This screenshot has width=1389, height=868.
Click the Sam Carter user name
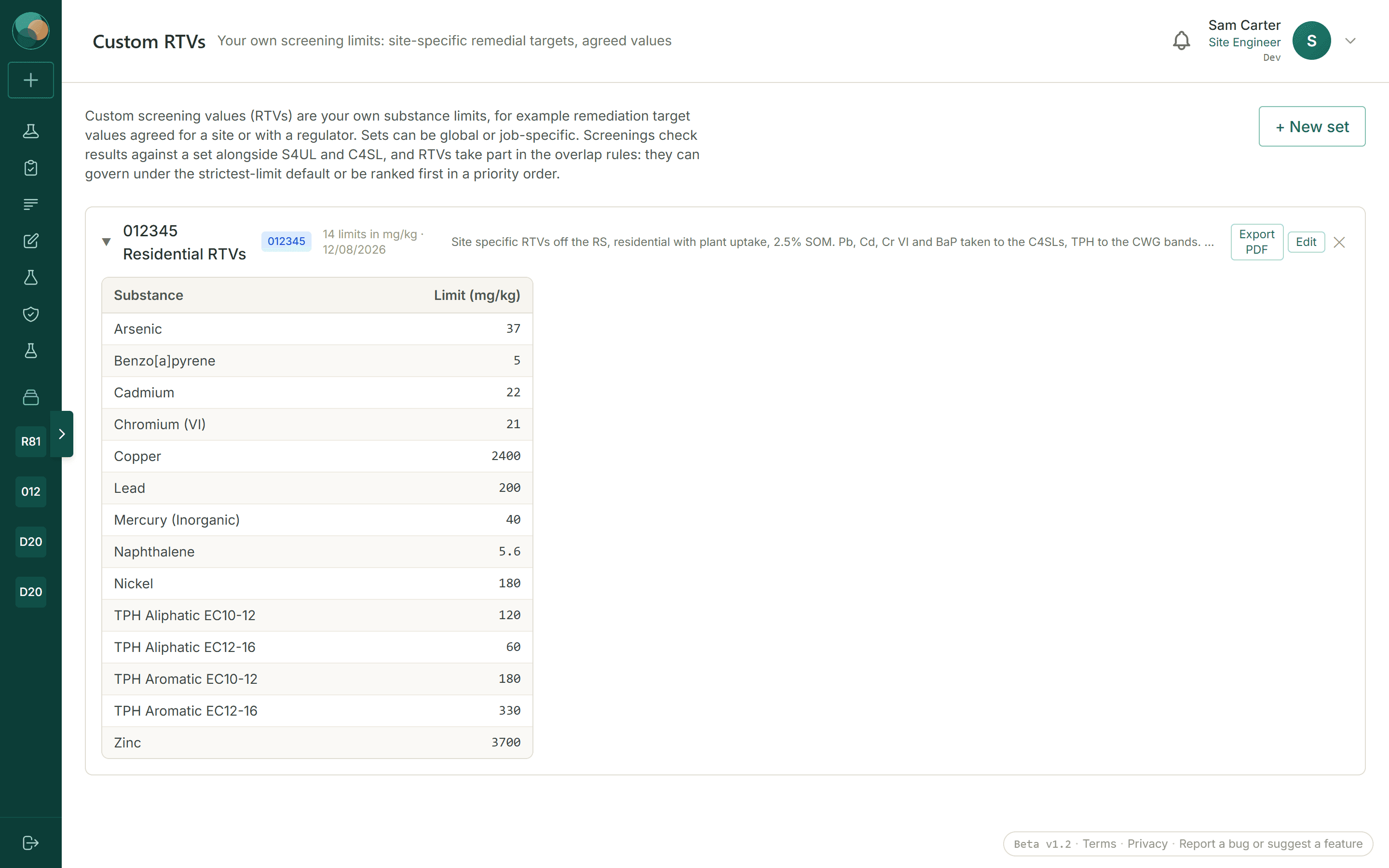tap(1244, 25)
